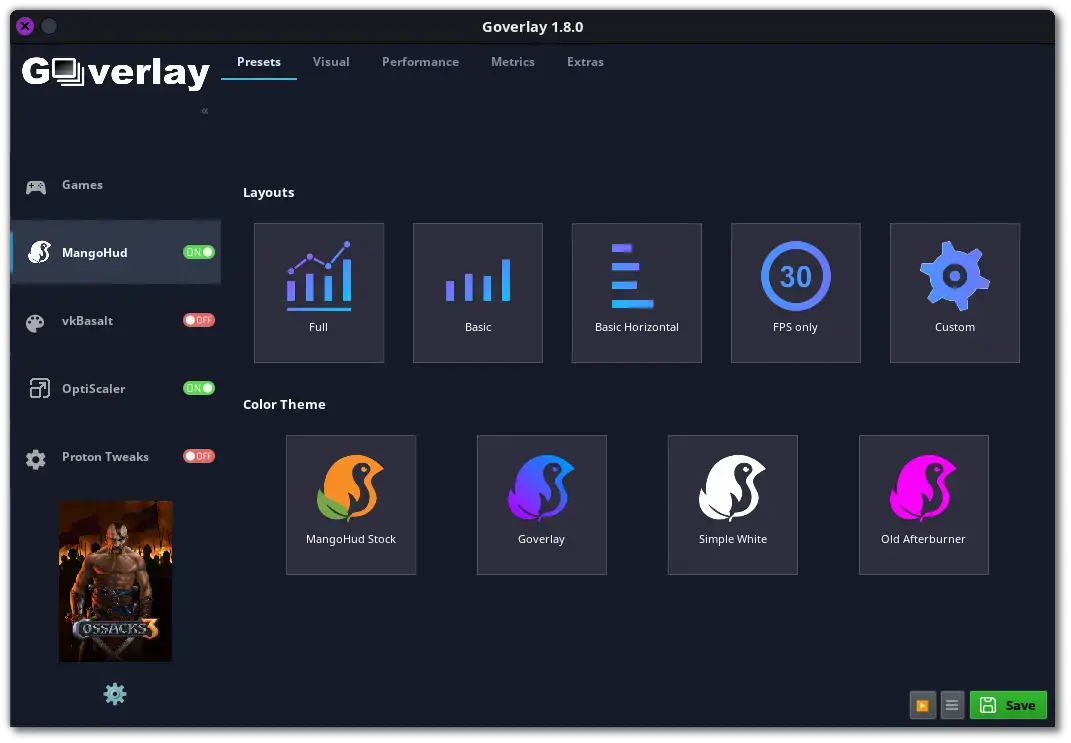Turn on the Proton Tweaks toggle
1071x743 pixels.
pos(199,455)
